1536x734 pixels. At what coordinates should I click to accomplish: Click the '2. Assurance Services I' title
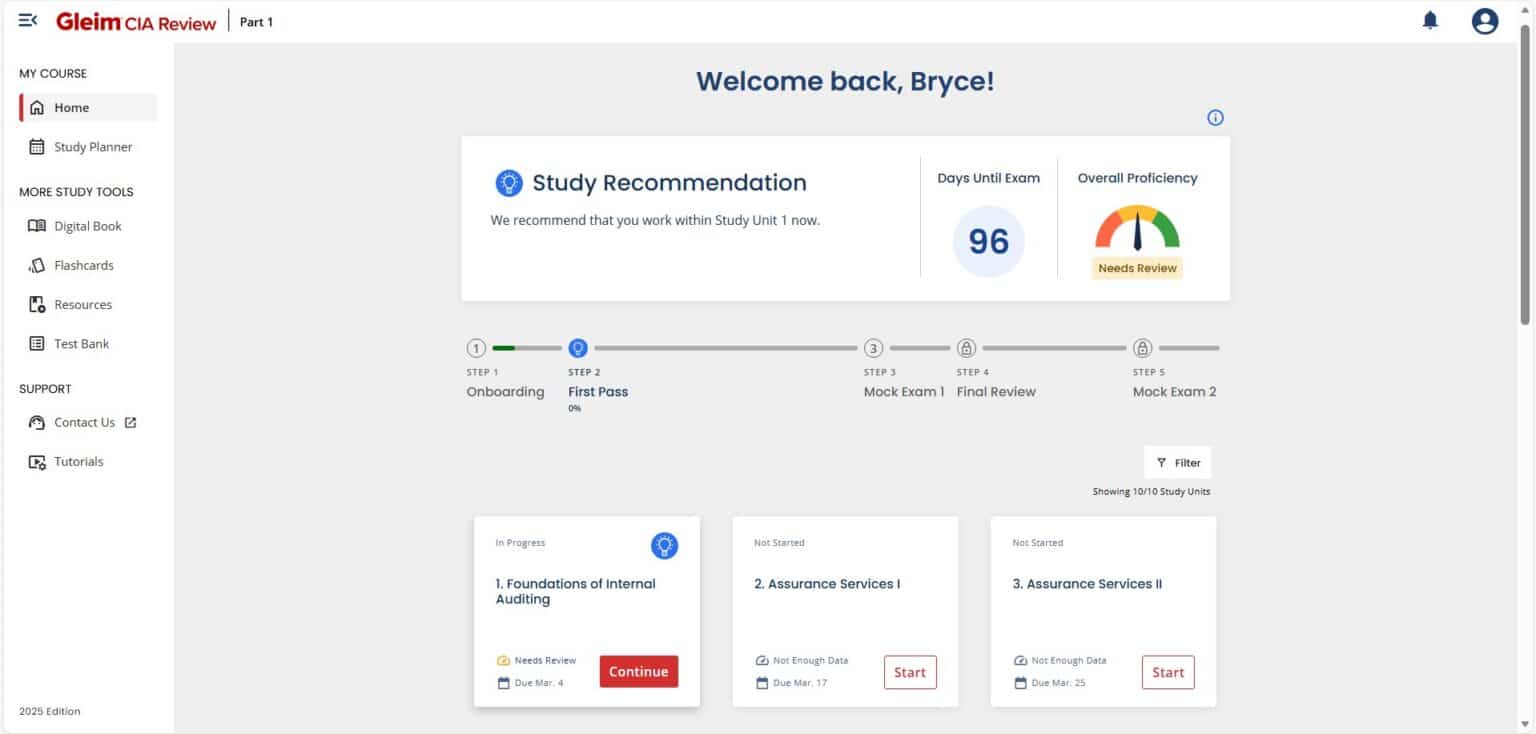click(827, 584)
